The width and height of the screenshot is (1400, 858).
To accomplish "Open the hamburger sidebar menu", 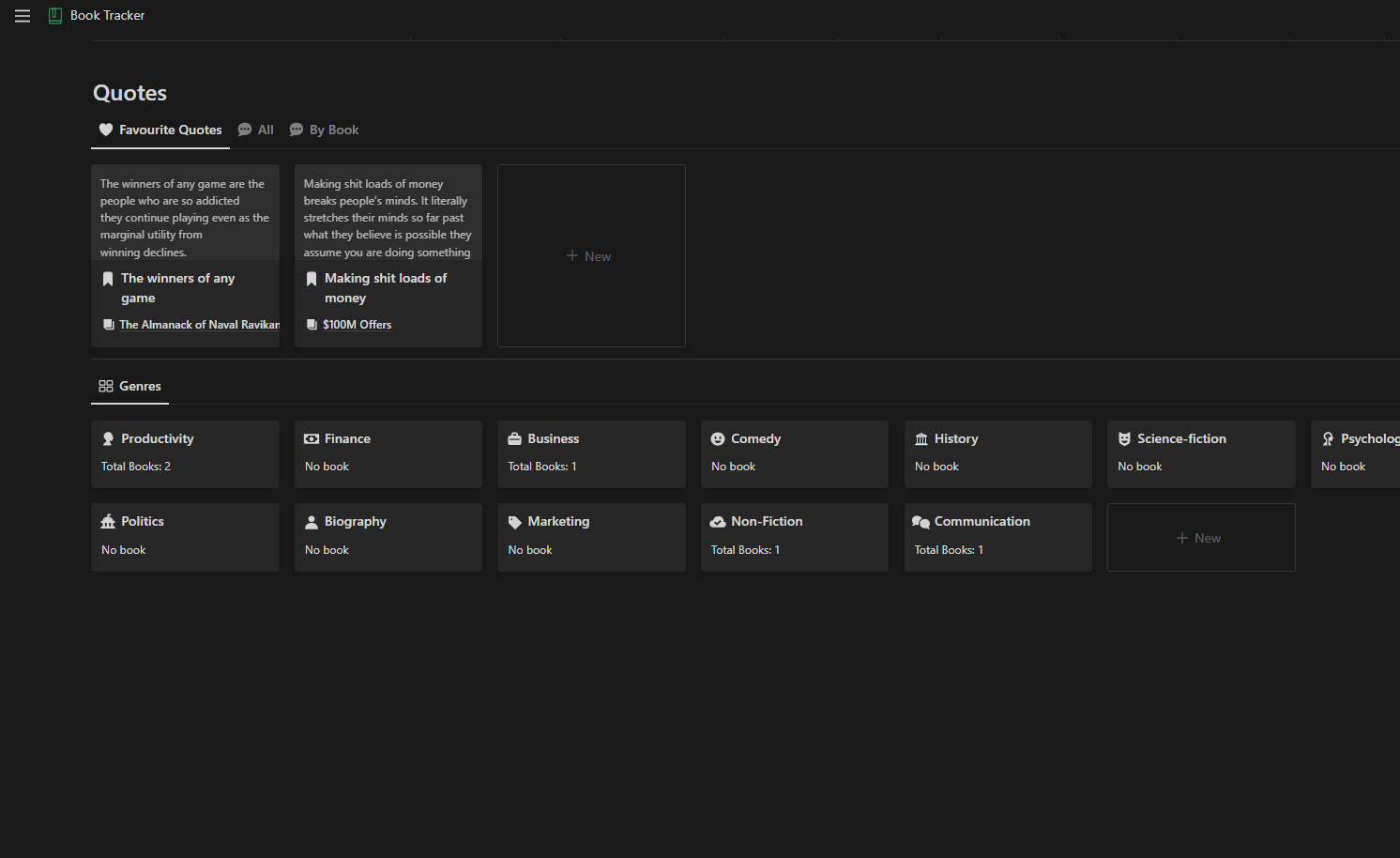I will (x=23, y=16).
